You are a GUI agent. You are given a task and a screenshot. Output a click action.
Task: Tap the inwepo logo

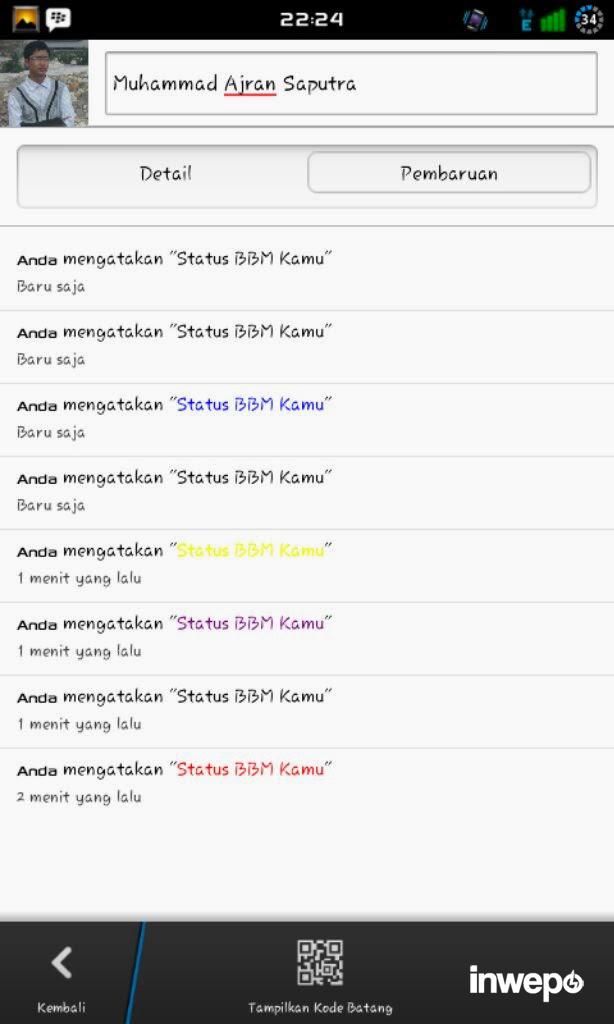527,982
